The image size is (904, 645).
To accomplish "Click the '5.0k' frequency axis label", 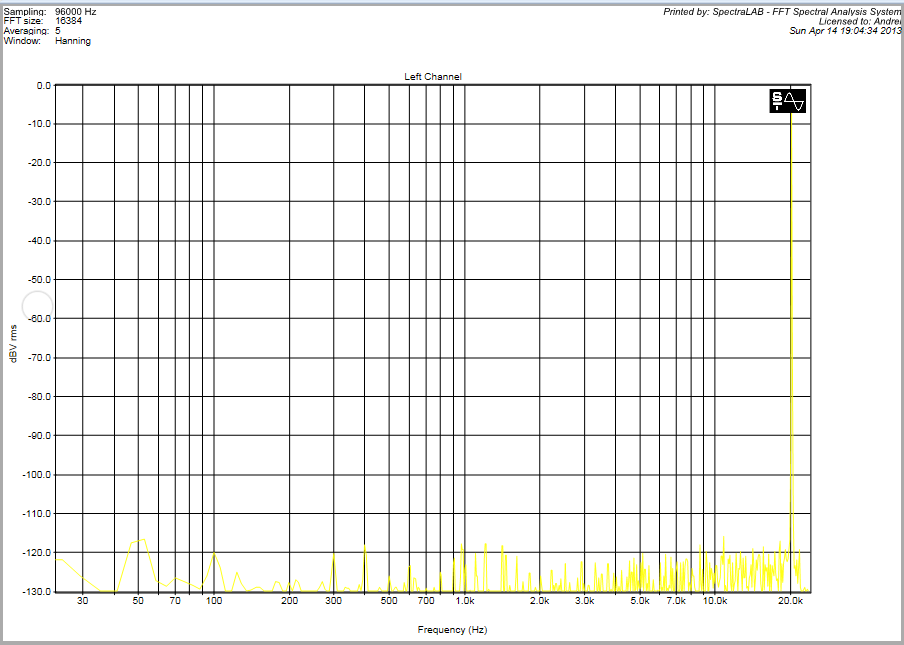I will (640, 601).
